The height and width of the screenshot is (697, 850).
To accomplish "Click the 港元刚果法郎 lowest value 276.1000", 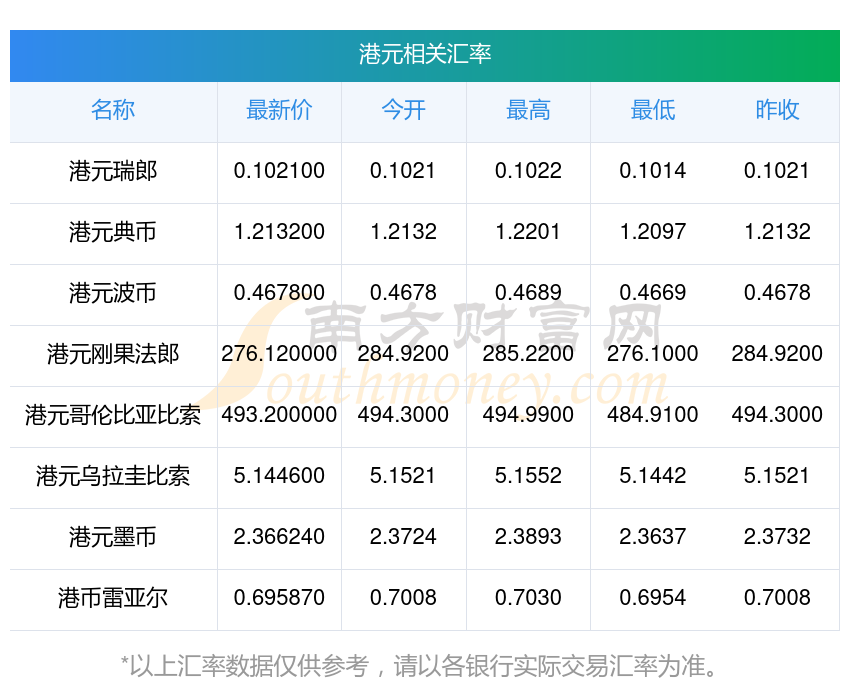I will pos(653,354).
